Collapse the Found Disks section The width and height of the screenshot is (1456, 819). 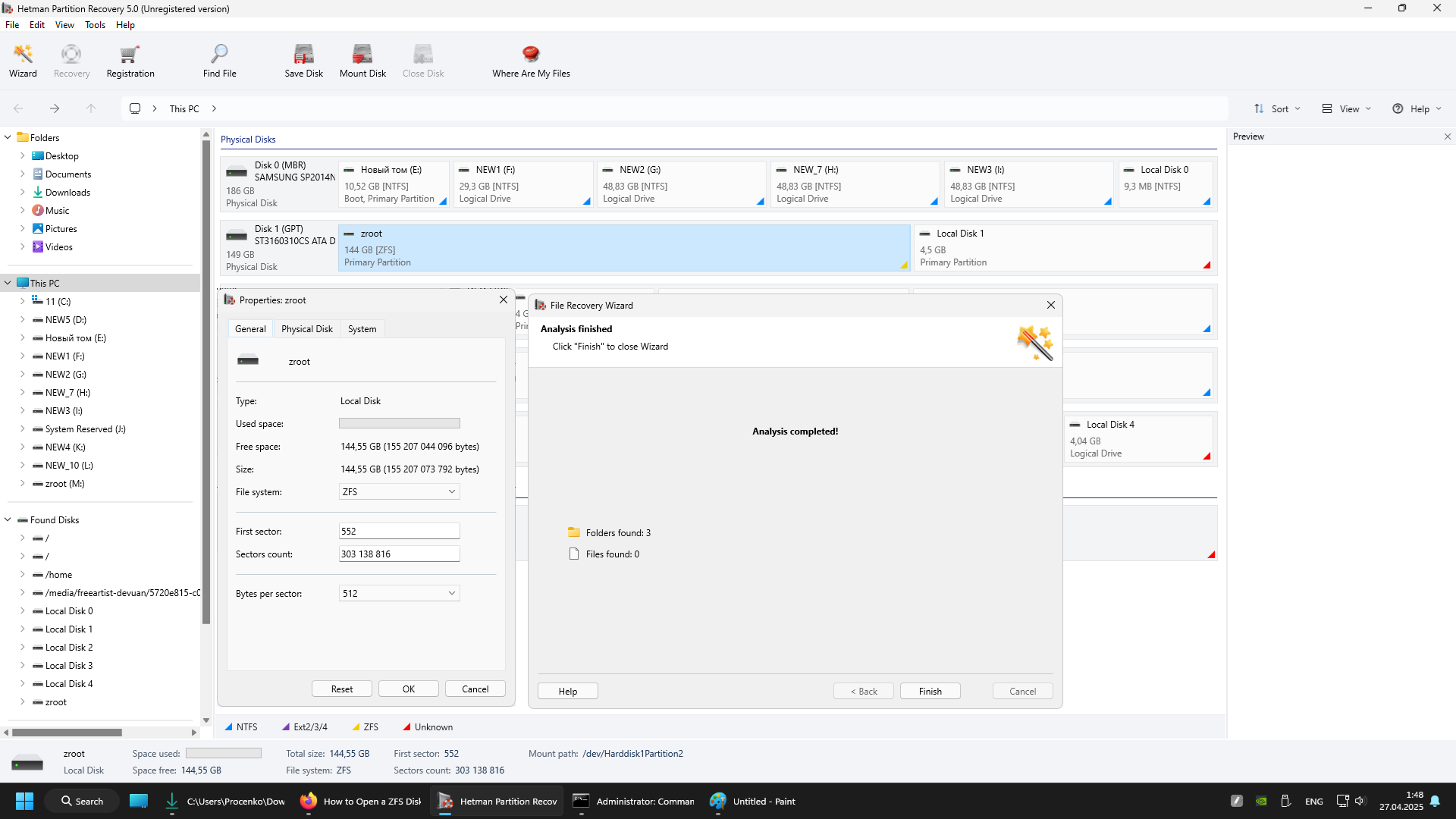[8, 519]
